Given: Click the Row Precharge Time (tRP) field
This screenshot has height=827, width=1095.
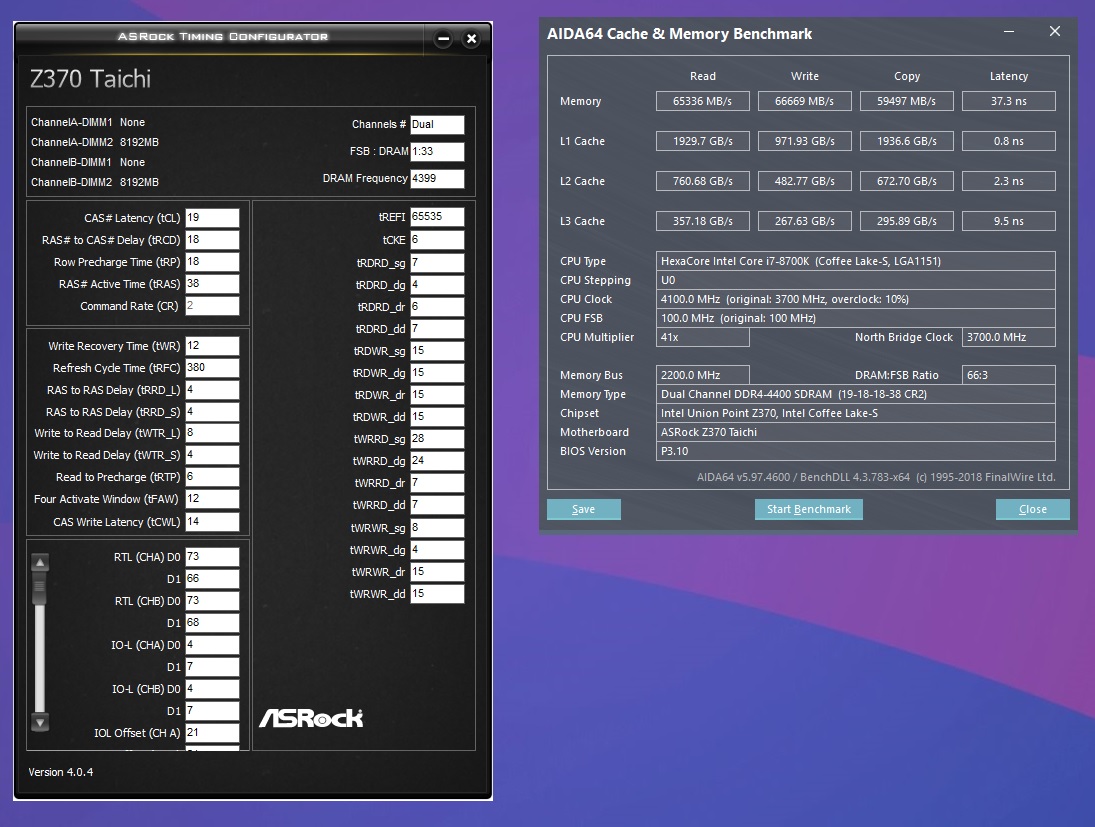Looking at the screenshot, I should pyautogui.click(x=212, y=262).
